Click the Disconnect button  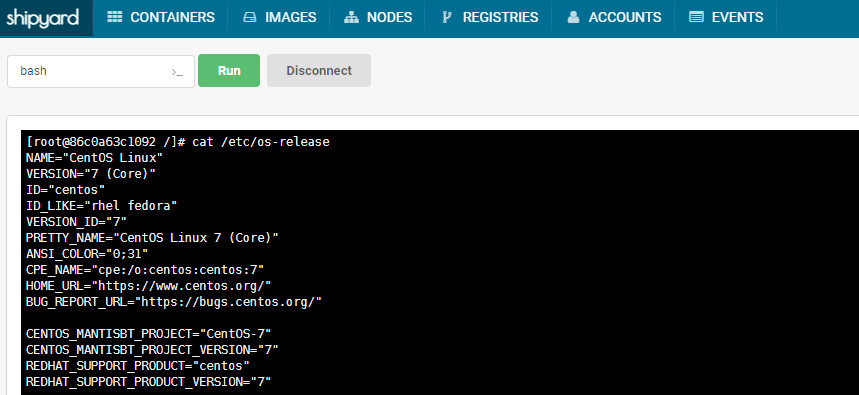click(x=319, y=71)
